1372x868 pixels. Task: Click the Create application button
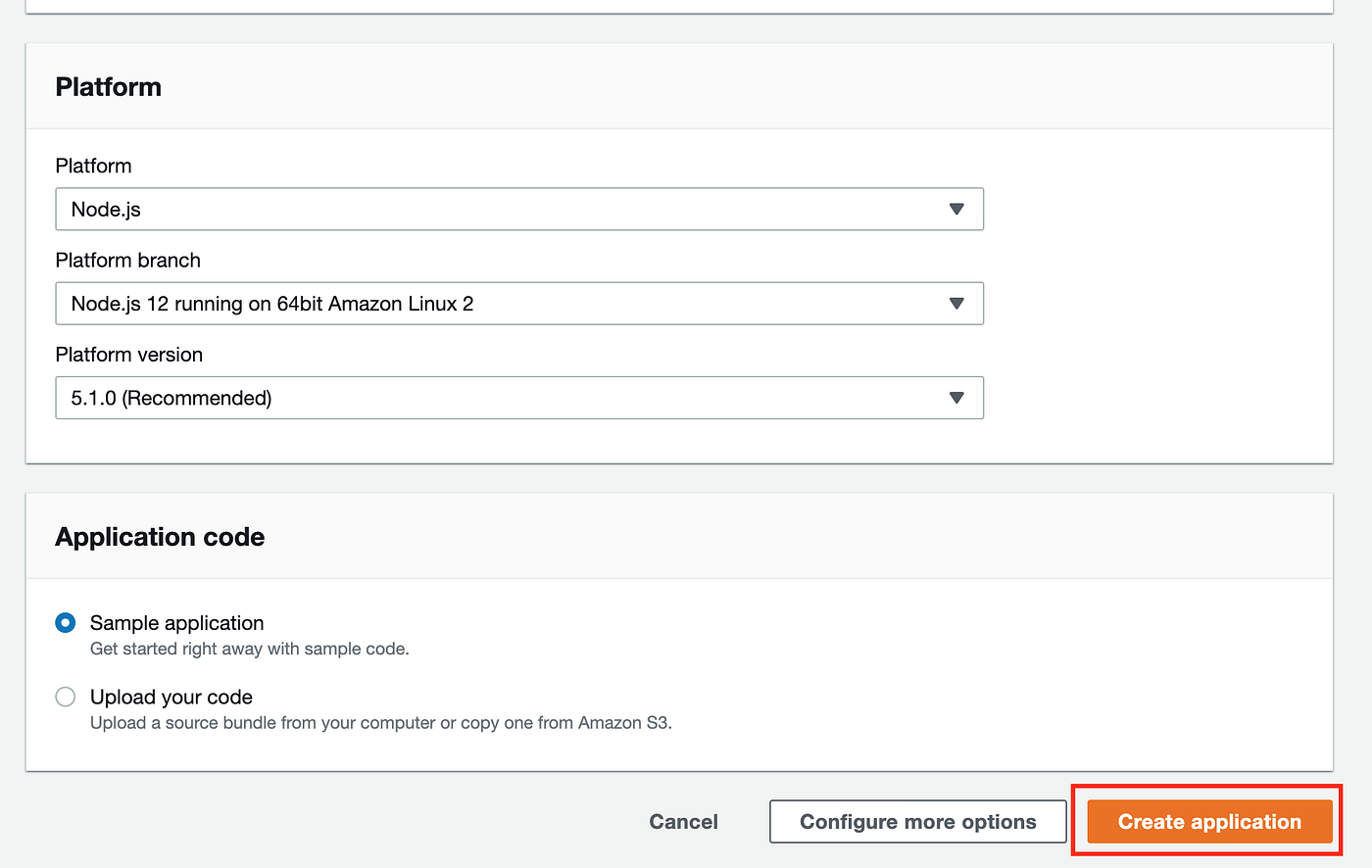(x=1207, y=822)
